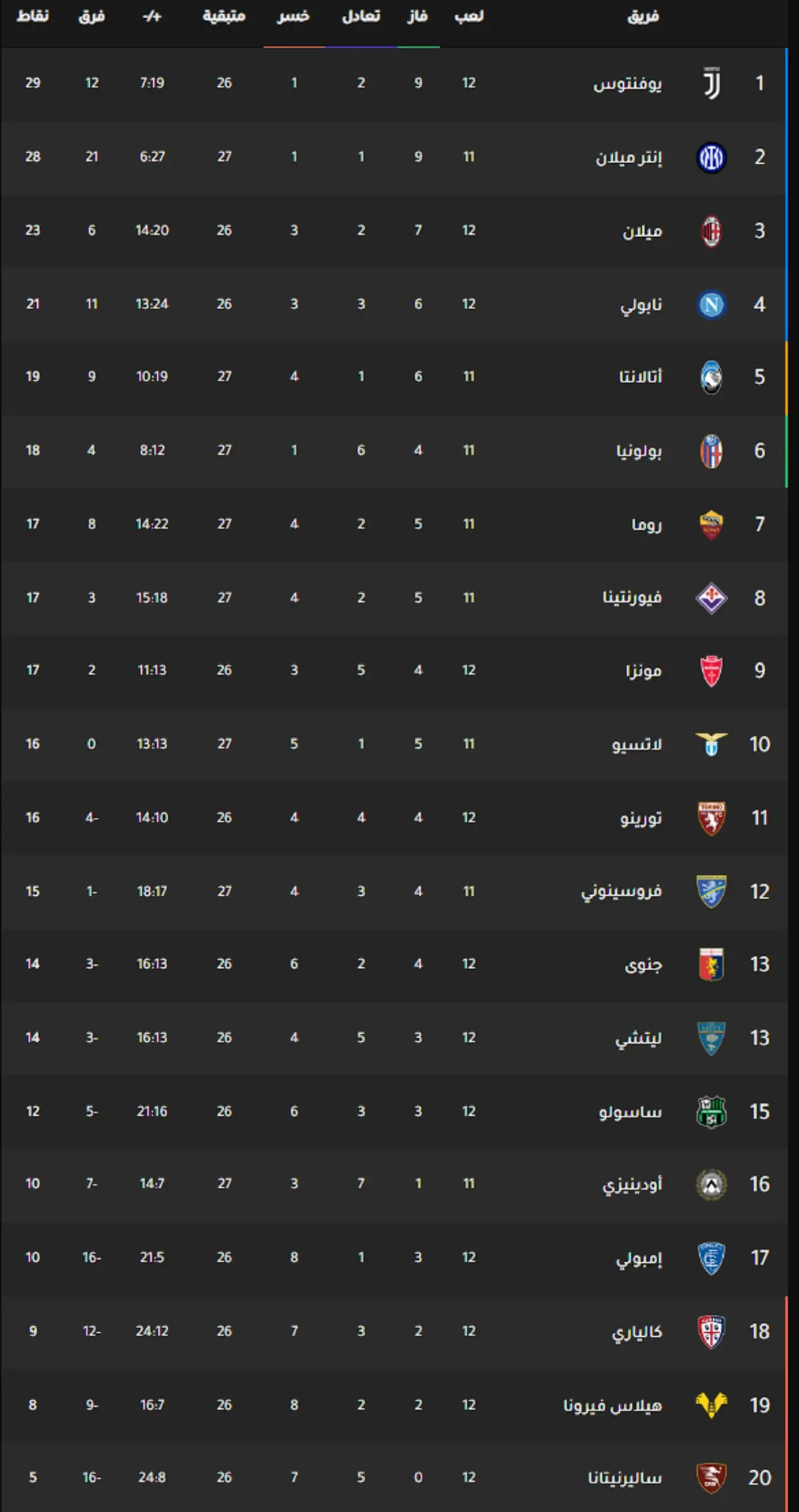Open team link مونزا
Screen dimensions: 799x1512
644,670
